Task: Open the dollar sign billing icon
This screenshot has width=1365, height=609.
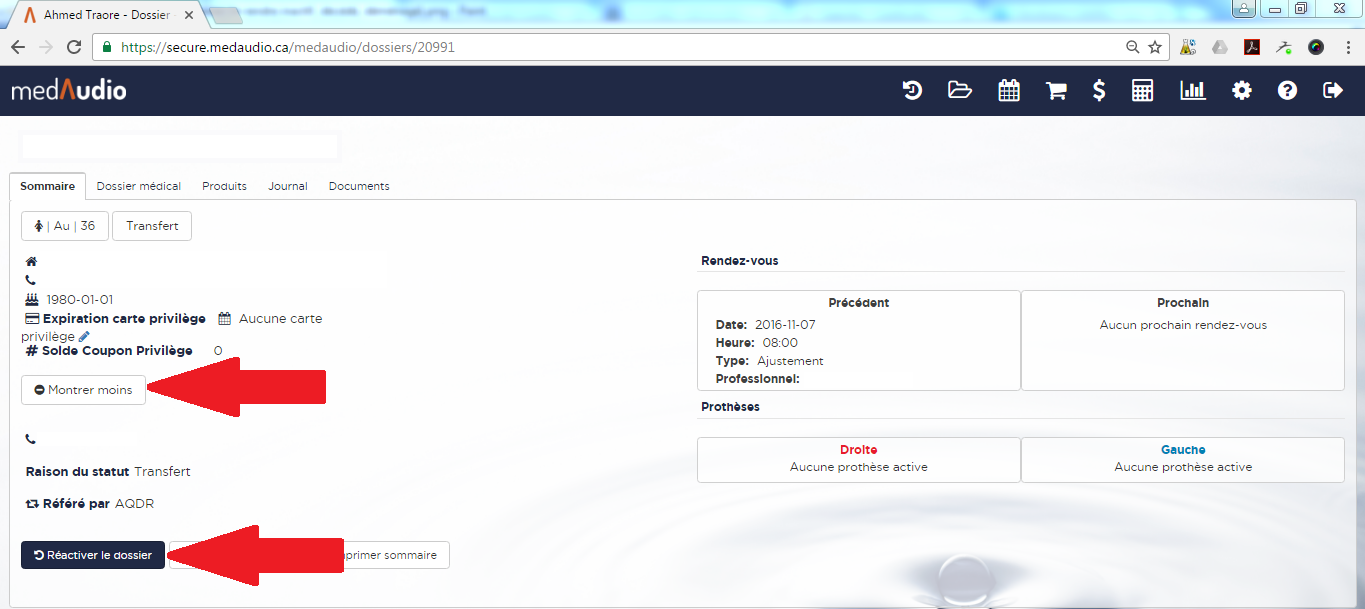Action: 1099,91
